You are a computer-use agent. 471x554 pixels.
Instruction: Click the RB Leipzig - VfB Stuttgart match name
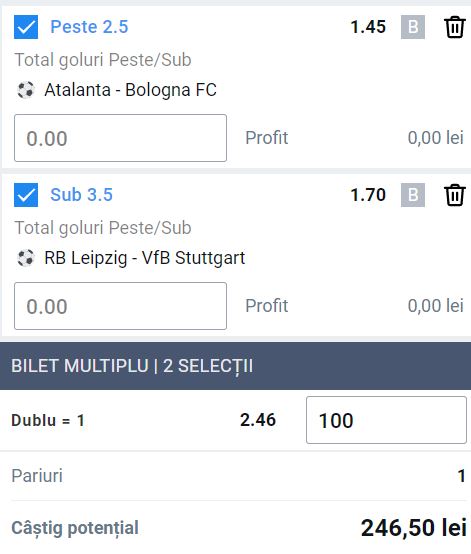coord(145,258)
